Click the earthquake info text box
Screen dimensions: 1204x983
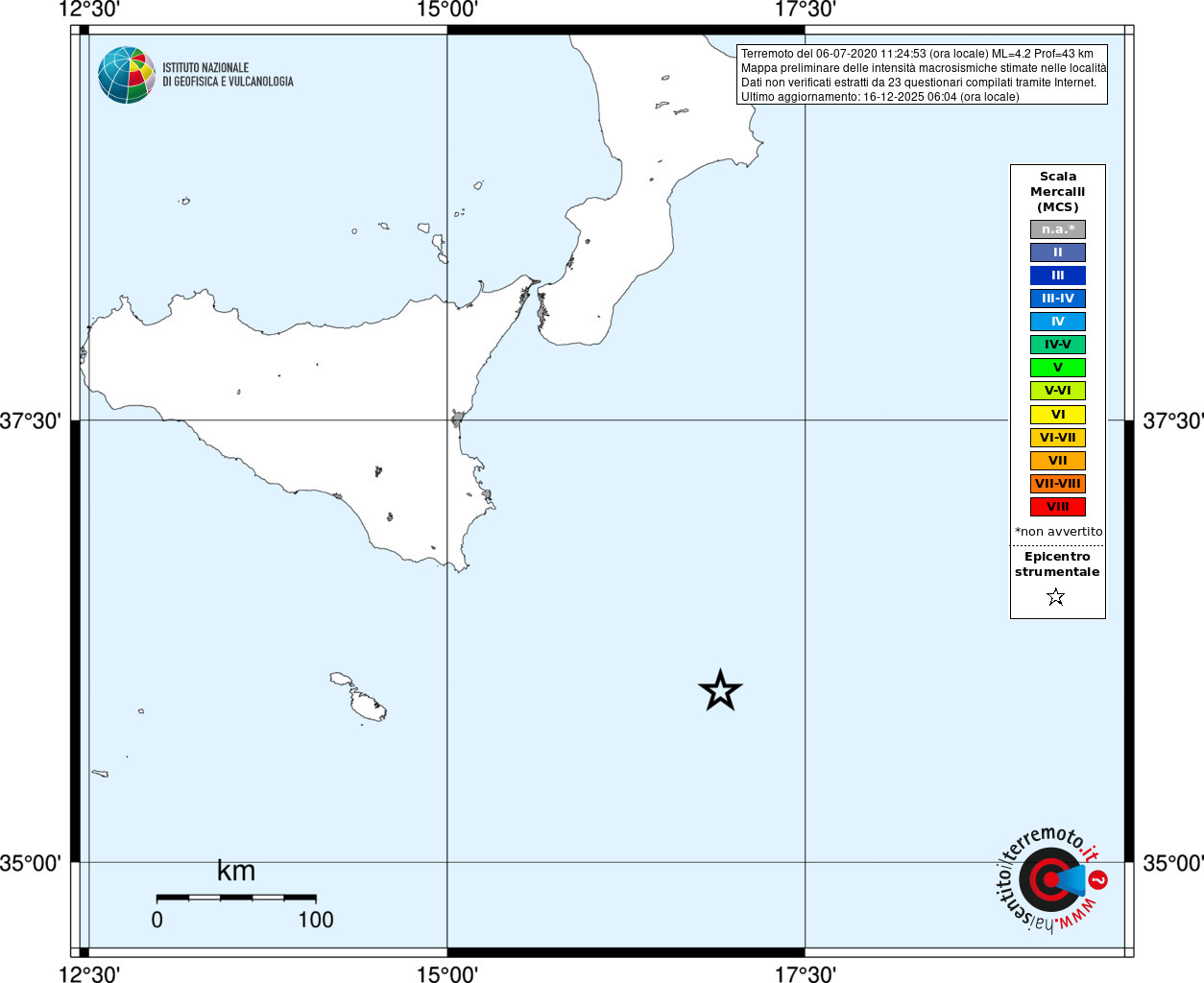(923, 75)
